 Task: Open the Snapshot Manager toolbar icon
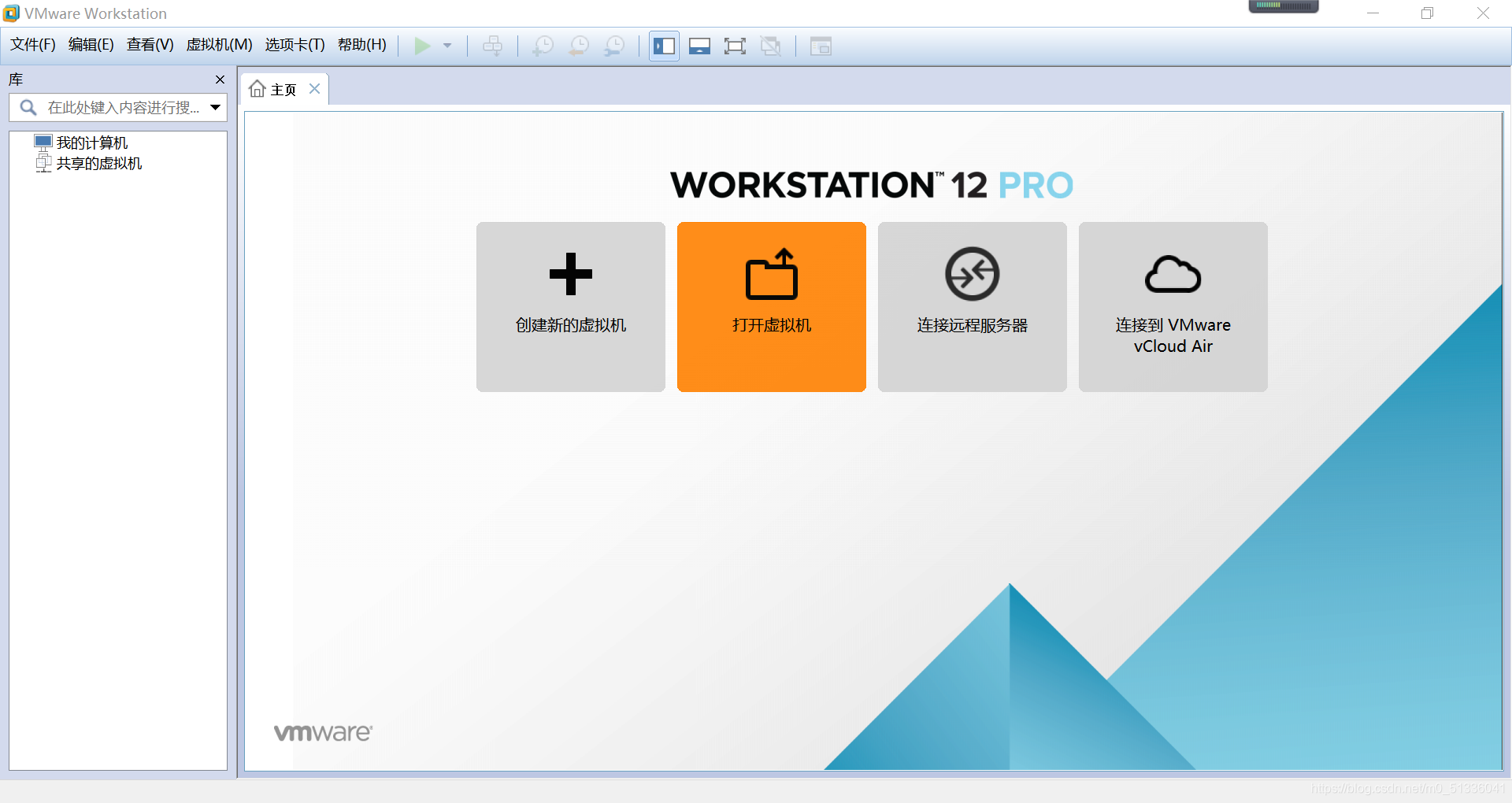(x=614, y=46)
